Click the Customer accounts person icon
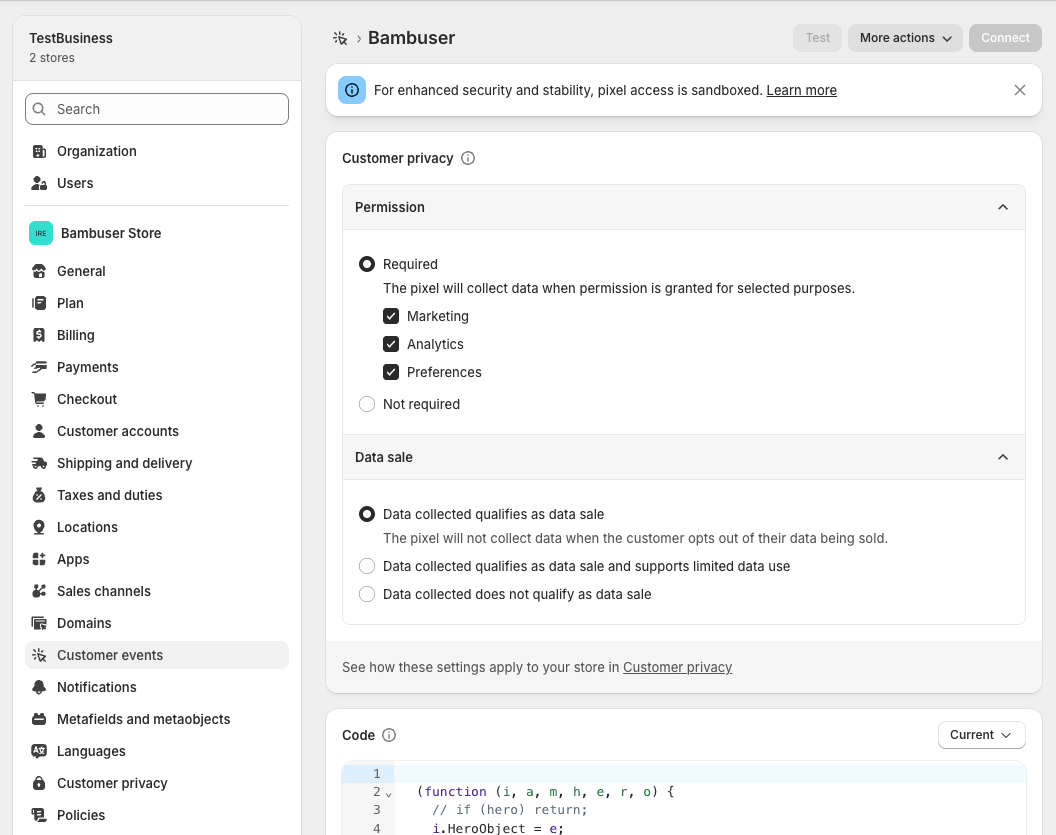Screen dimensions: 1056x835 [x=39, y=431]
